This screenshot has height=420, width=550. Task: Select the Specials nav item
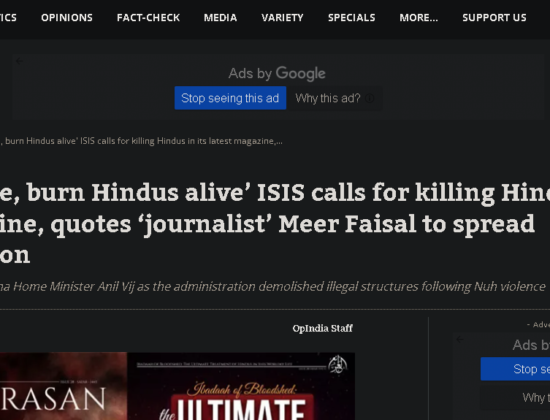coord(351,18)
